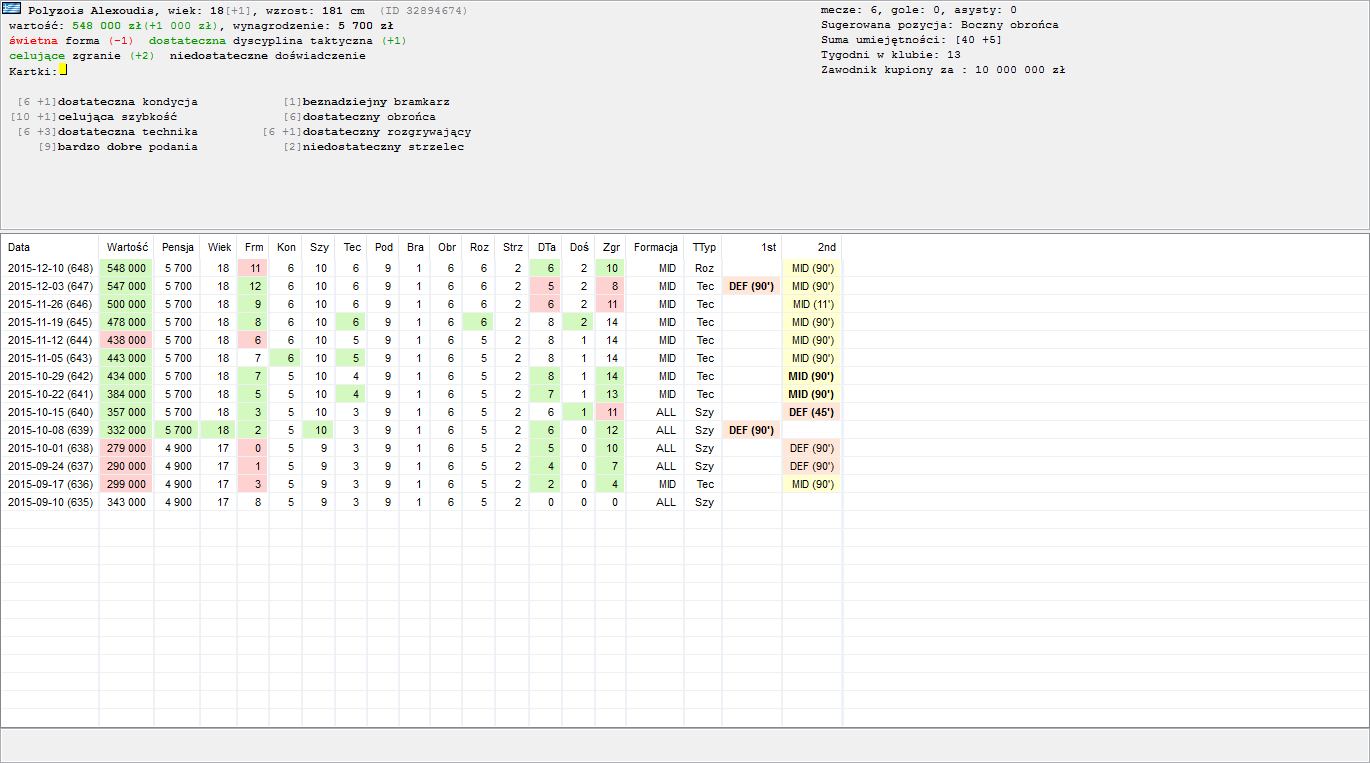Viewport: 1370px width, 763px height.
Task: Click the 2nd column header
Action: click(826, 247)
